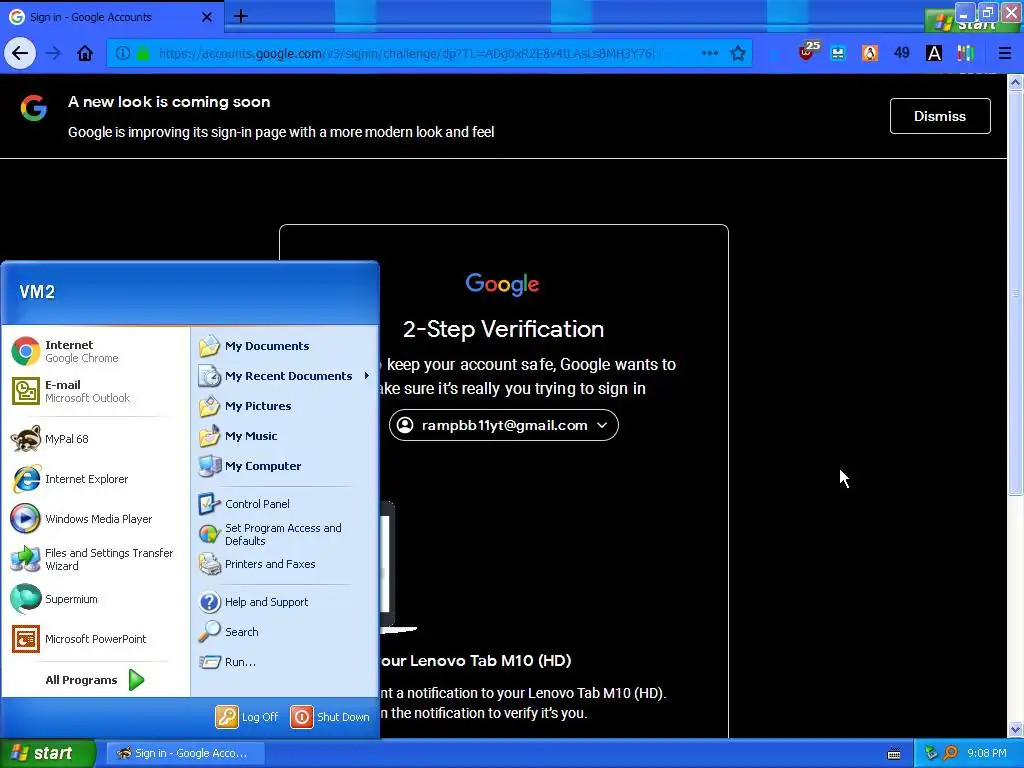Click the 2-Step Verification heading
The width and height of the screenshot is (1024, 768).
[504, 329]
